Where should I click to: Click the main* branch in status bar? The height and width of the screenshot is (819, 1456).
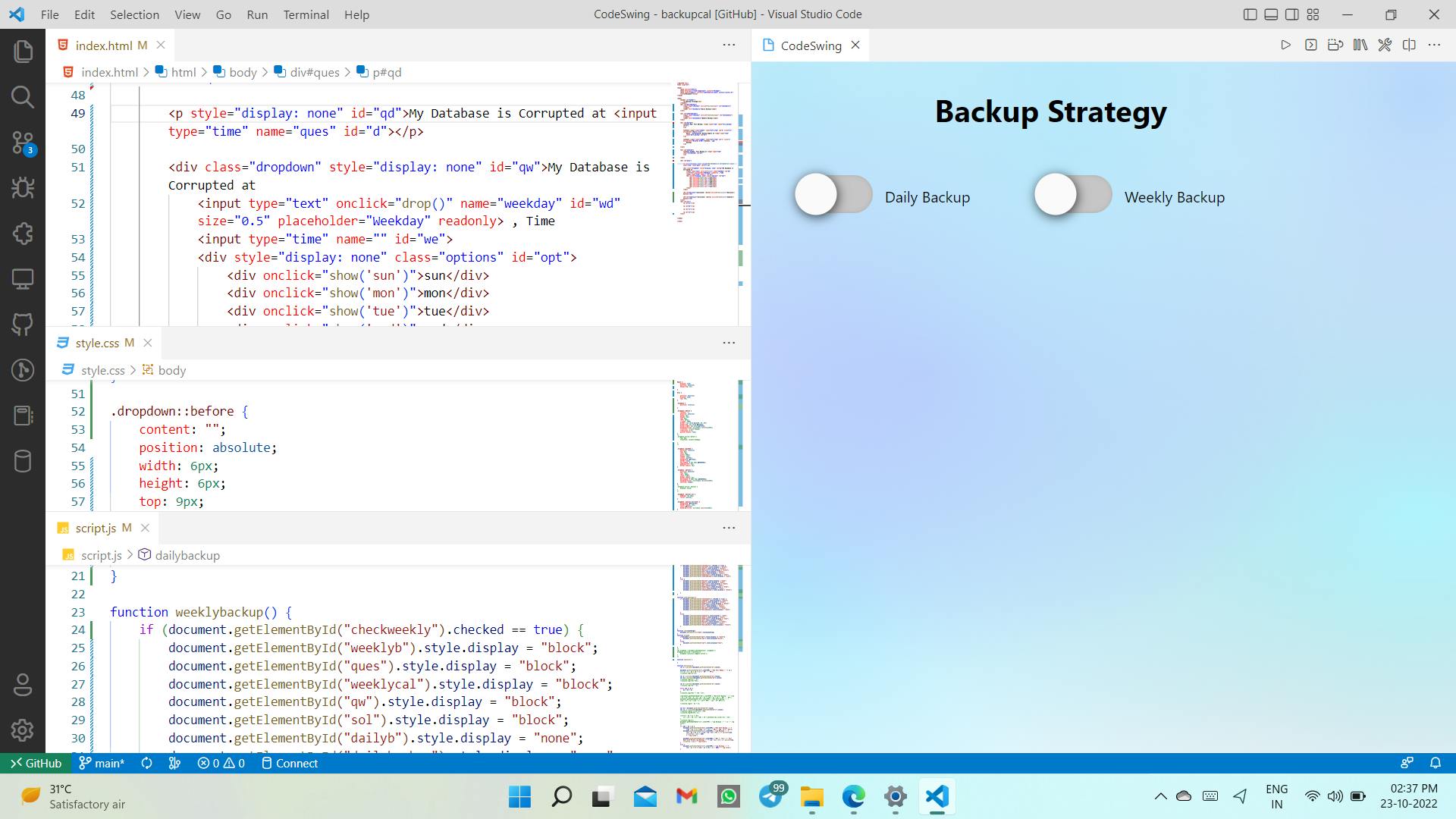[102, 764]
